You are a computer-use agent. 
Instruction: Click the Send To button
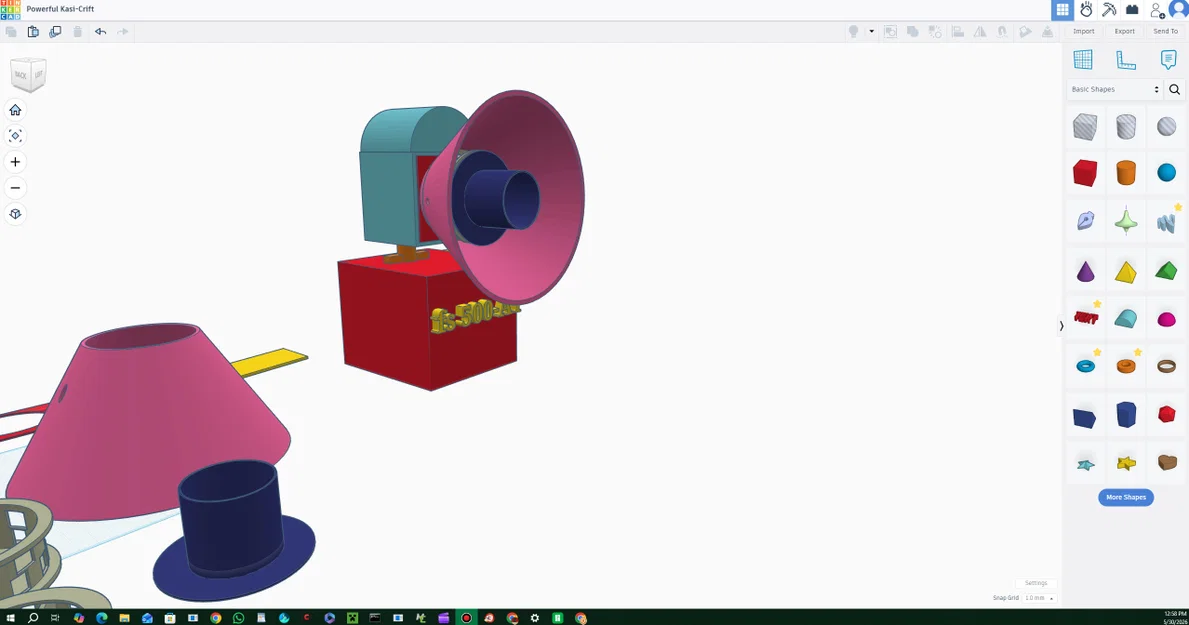pos(1165,31)
